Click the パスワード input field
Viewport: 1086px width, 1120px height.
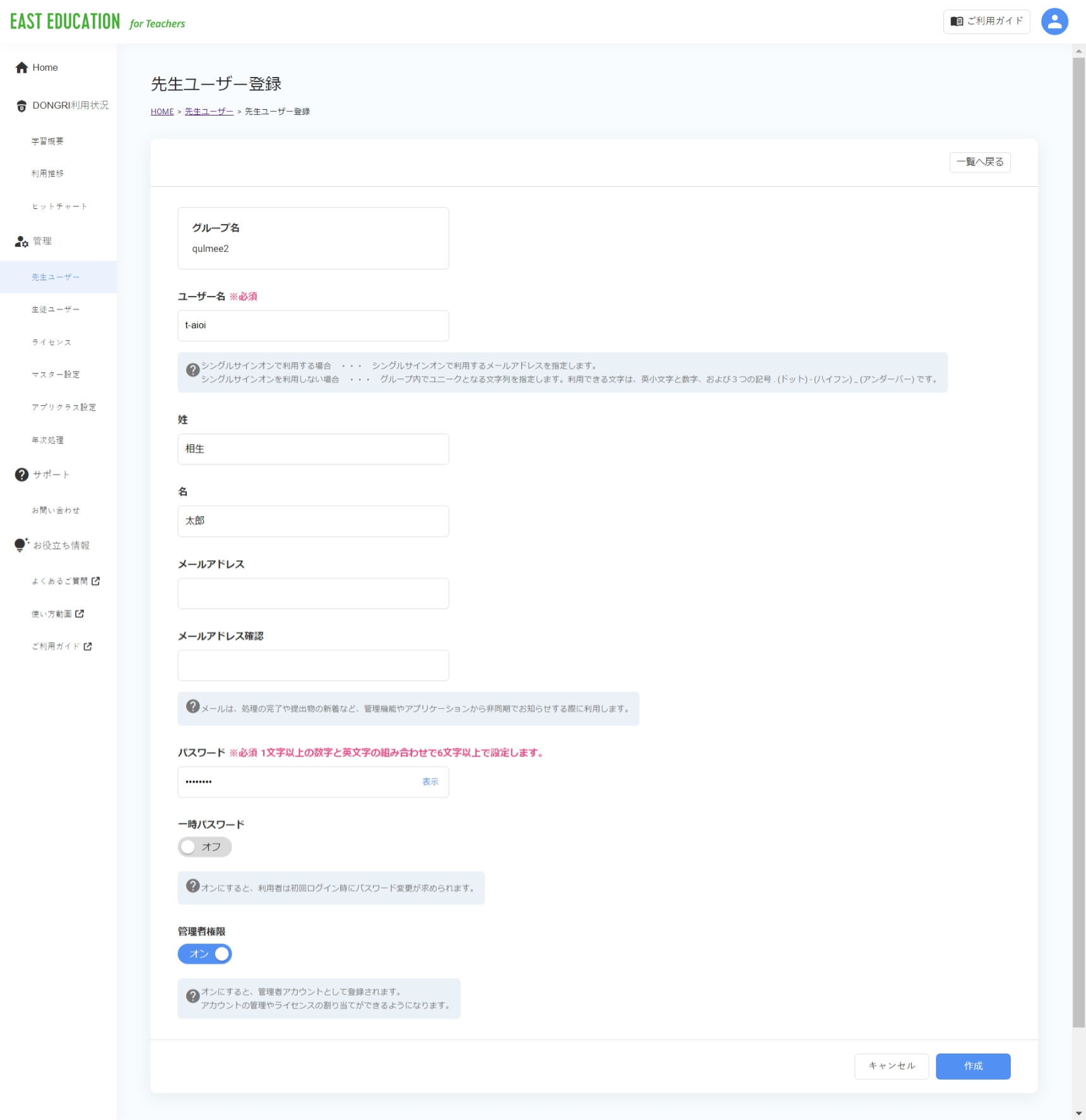click(313, 782)
